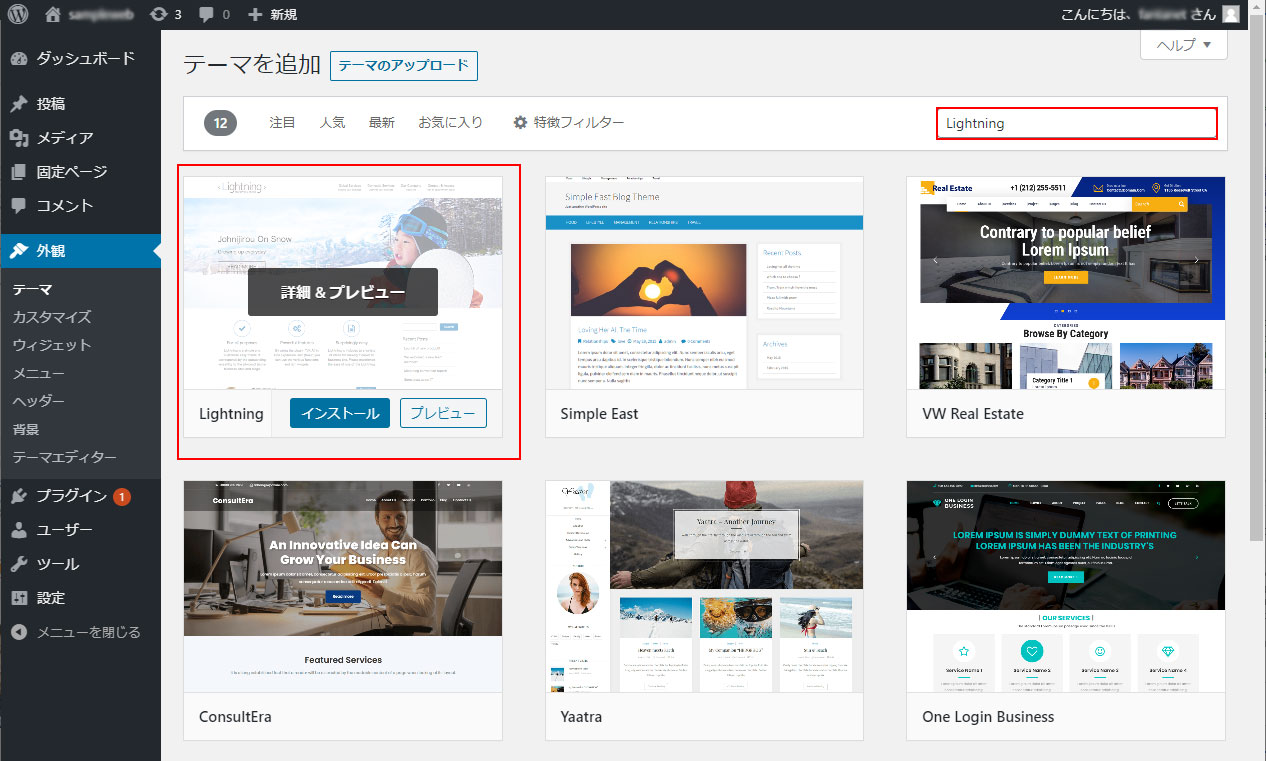Click the 外観 paintbrush icon
This screenshot has width=1266, height=761.
click(18, 251)
